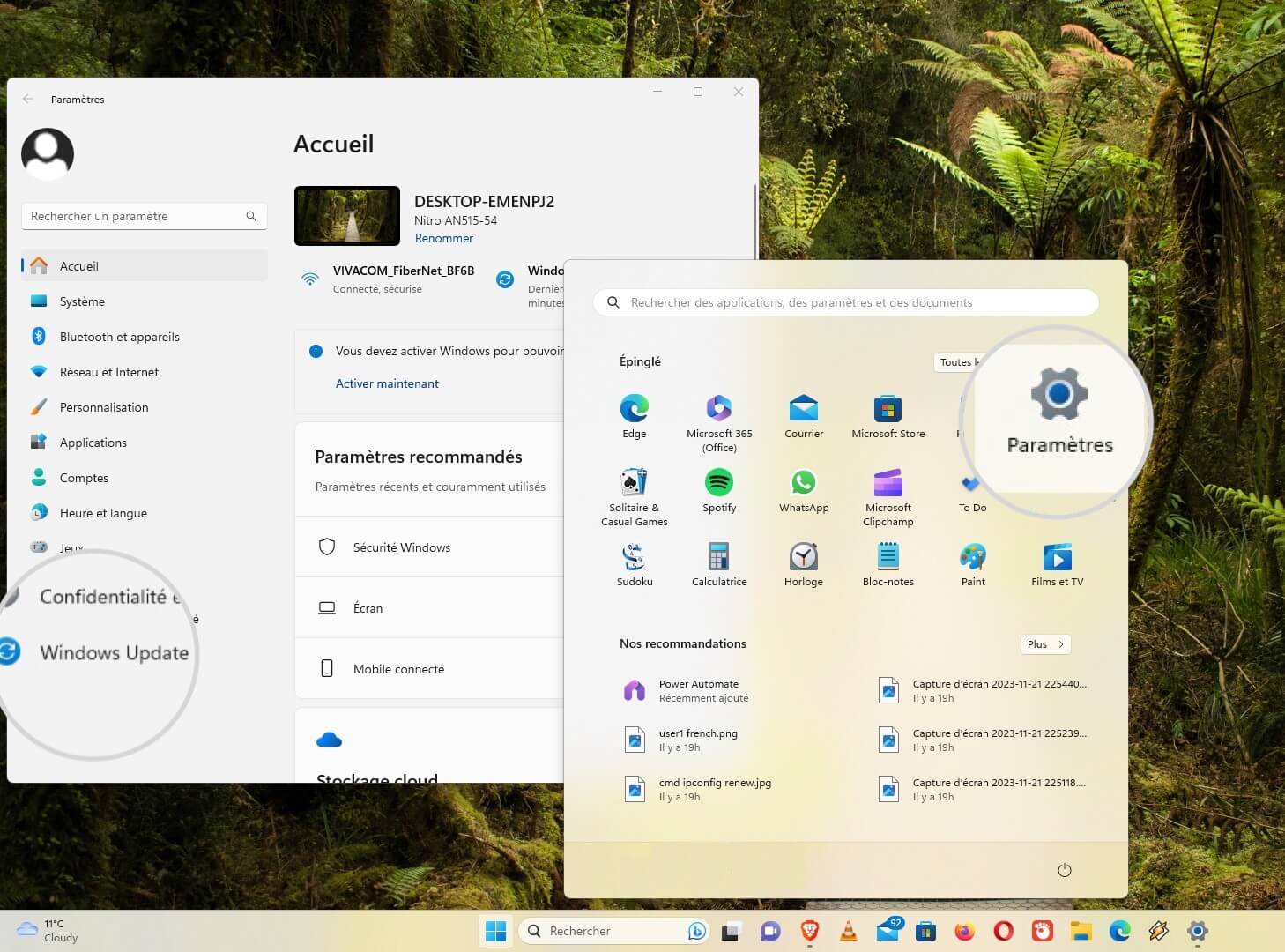This screenshot has width=1285, height=952.
Task: Open Paint from pinned apps
Action: [973, 564]
